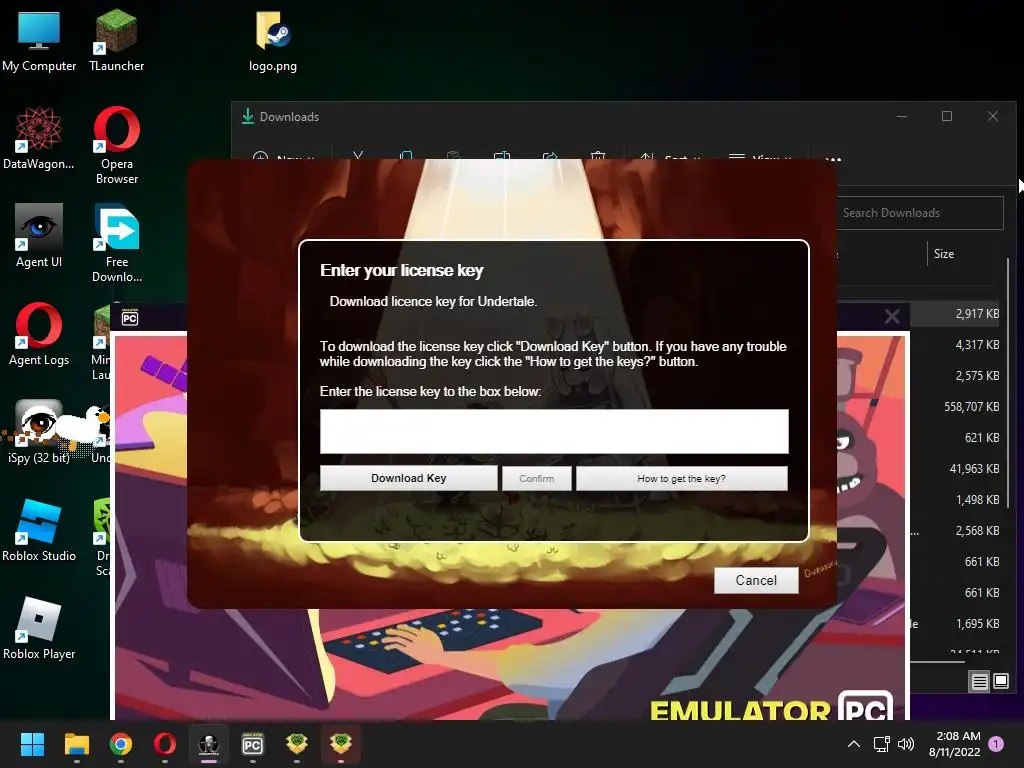Screen dimensions: 1024x768
Task: Click the highlighted green package taskbar icon
Action: tap(341, 744)
